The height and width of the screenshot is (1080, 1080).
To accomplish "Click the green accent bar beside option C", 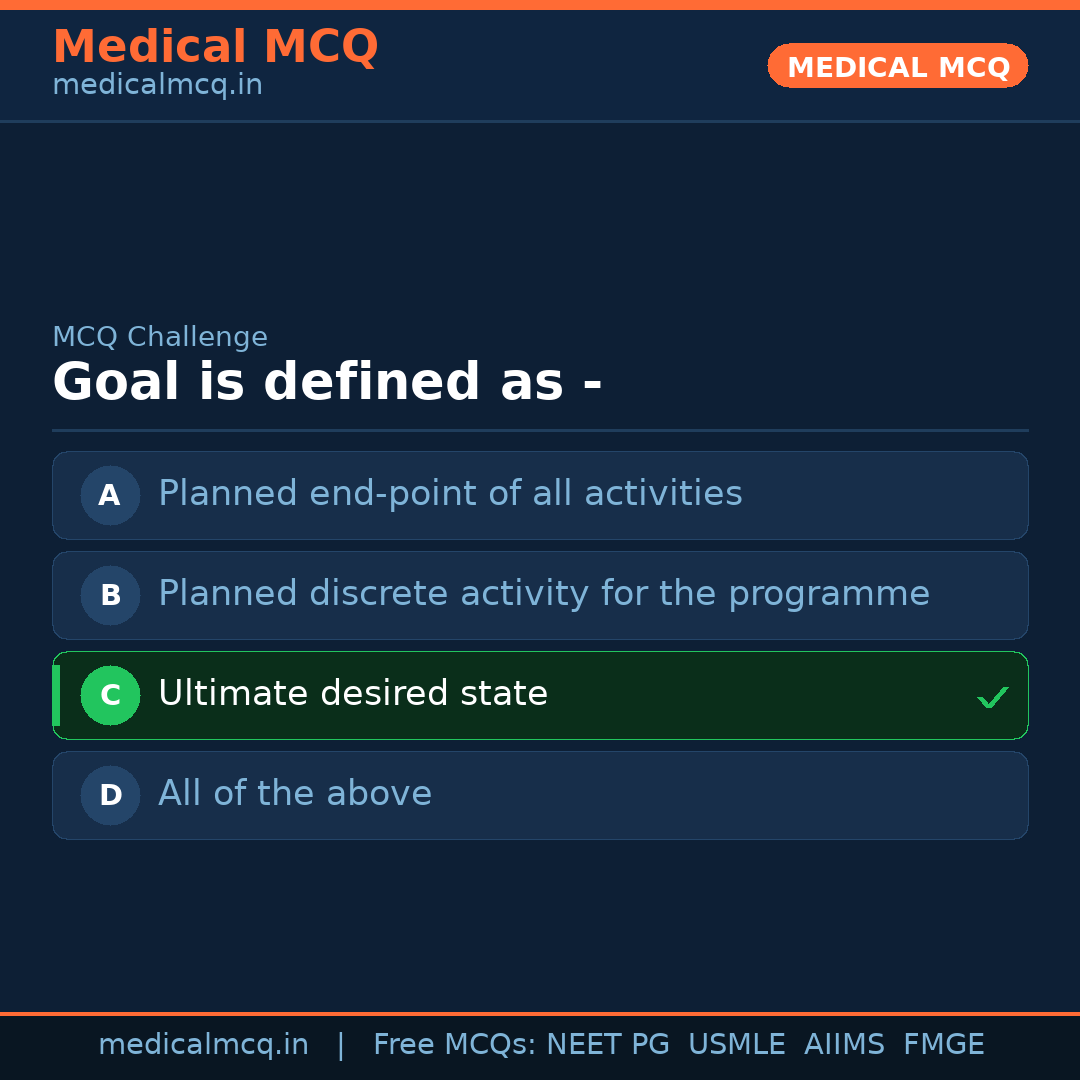I will coord(55,695).
